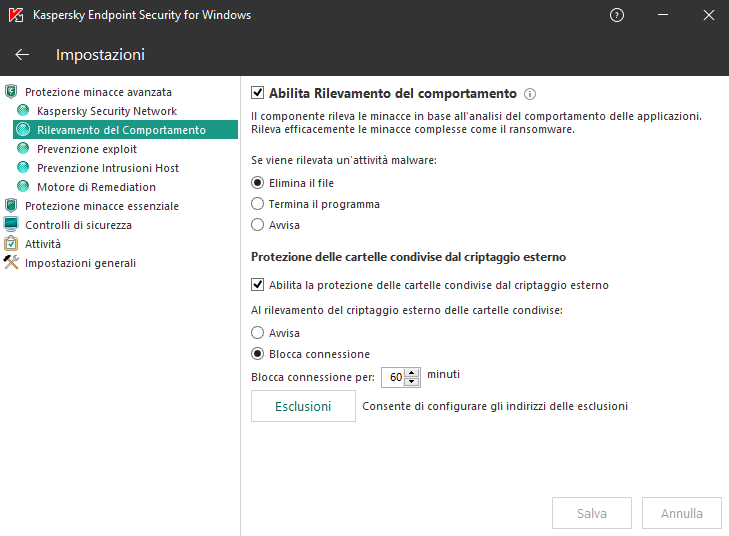
Task: Open Impostazioni generali section
Action: pos(80,263)
